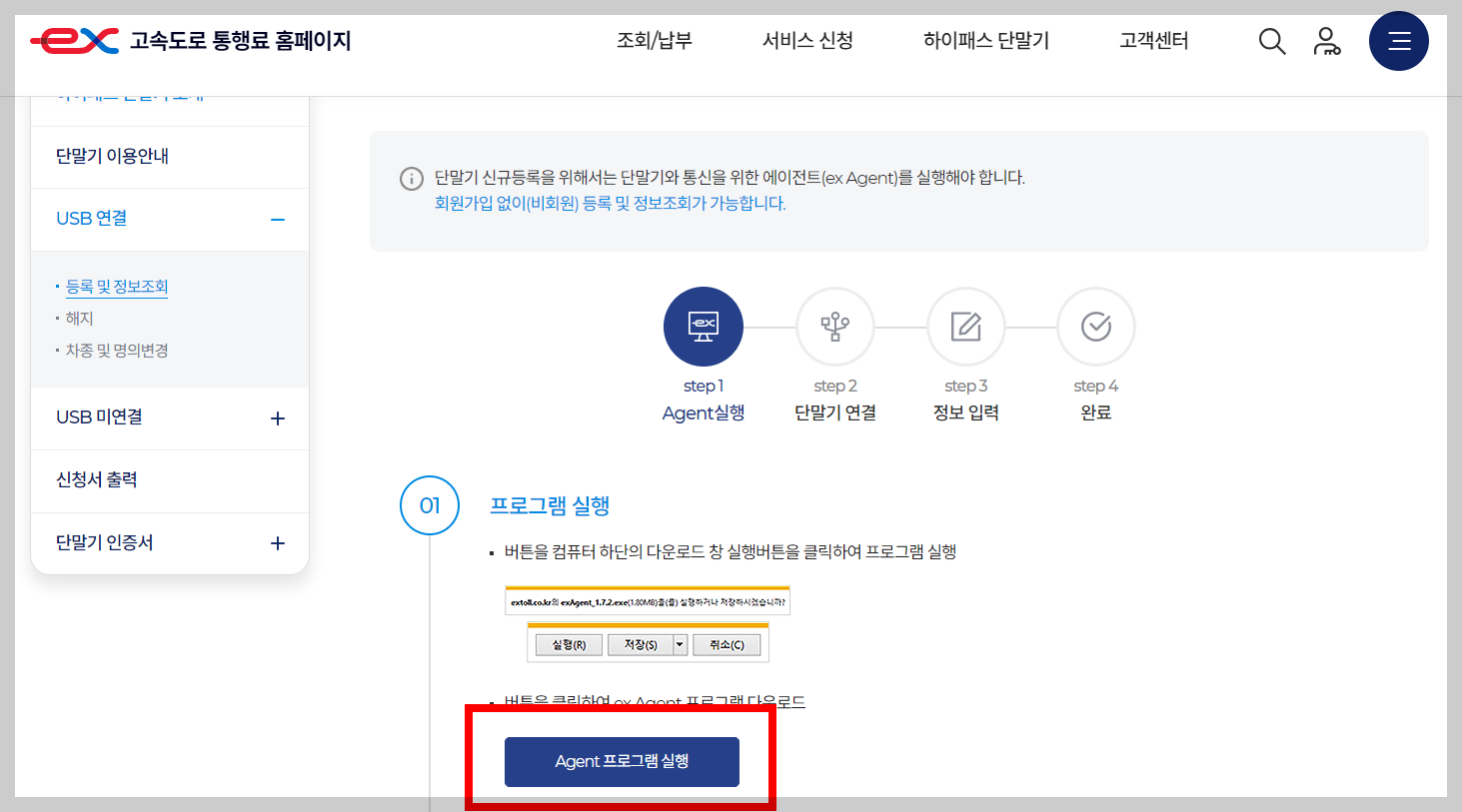Click the Agent 프로그램 실행 button
Viewport: 1462px width, 812px height.
(621, 761)
